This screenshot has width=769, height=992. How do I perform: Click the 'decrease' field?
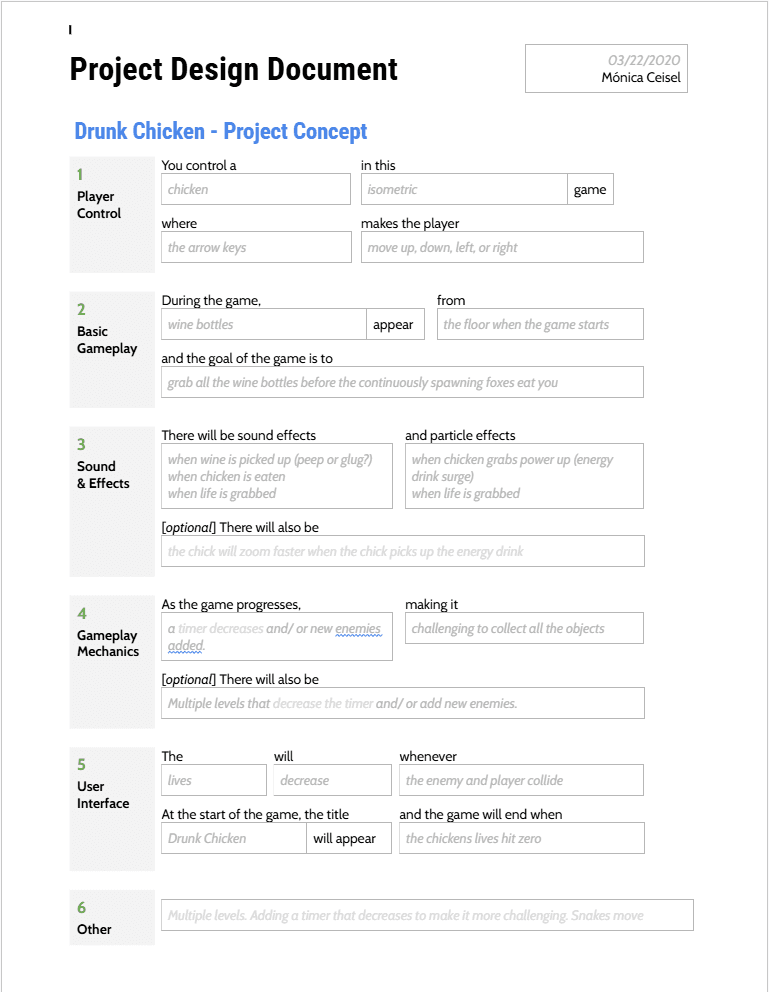[333, 780]
